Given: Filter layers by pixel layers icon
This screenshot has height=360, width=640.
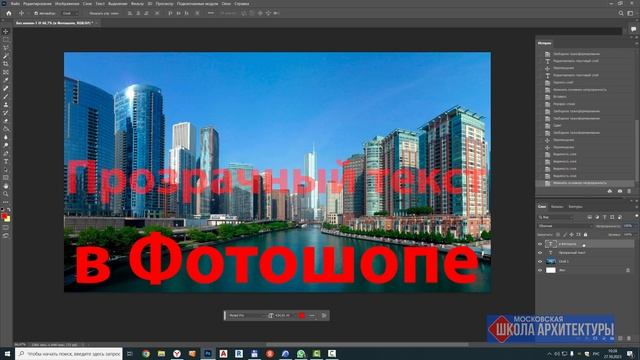Looking at the screenshot, I should click(x=590, y=217).
